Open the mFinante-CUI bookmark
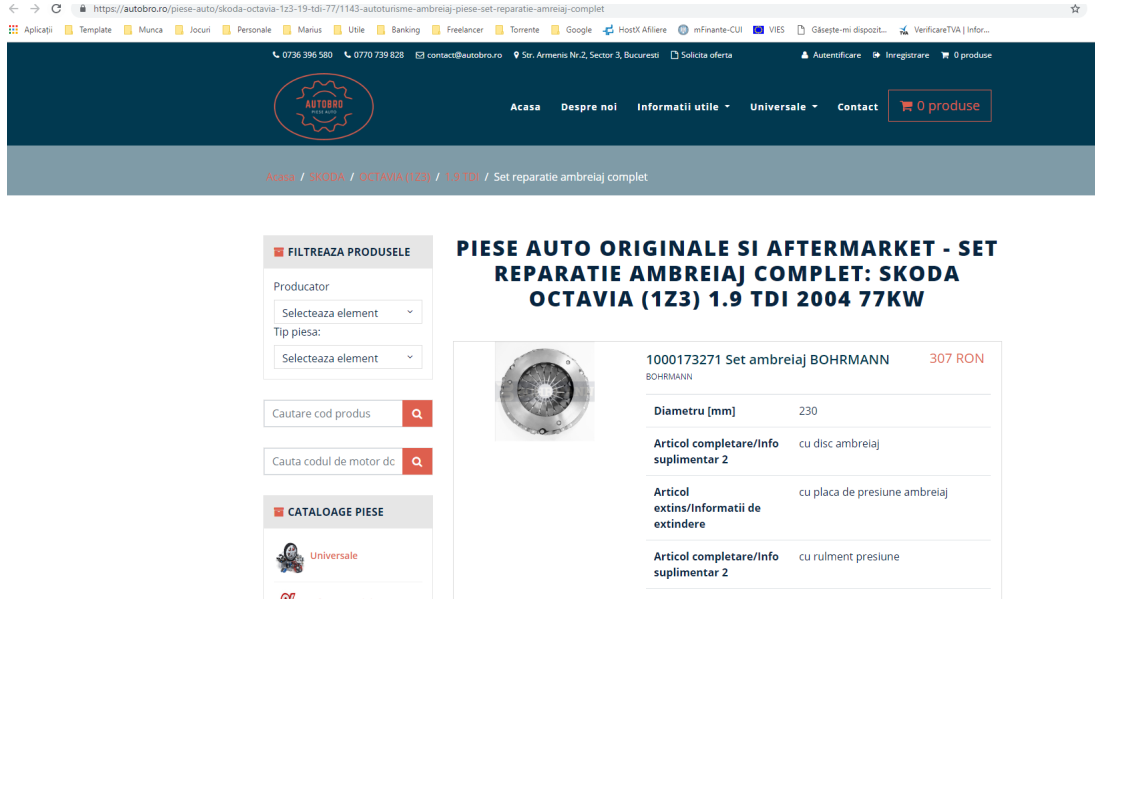 (x=710, y=30)
